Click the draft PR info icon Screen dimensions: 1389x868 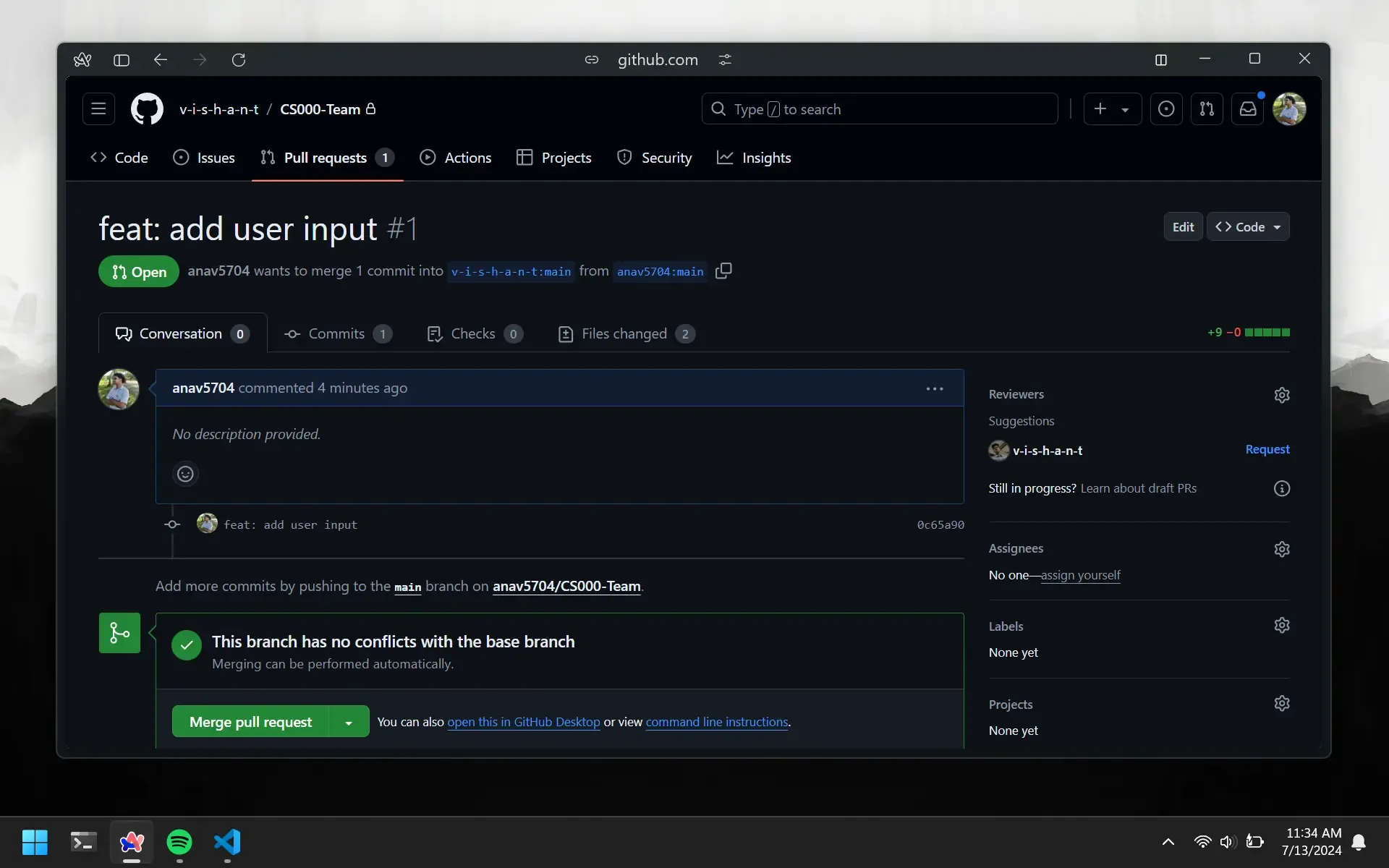tap(1282, 488)
